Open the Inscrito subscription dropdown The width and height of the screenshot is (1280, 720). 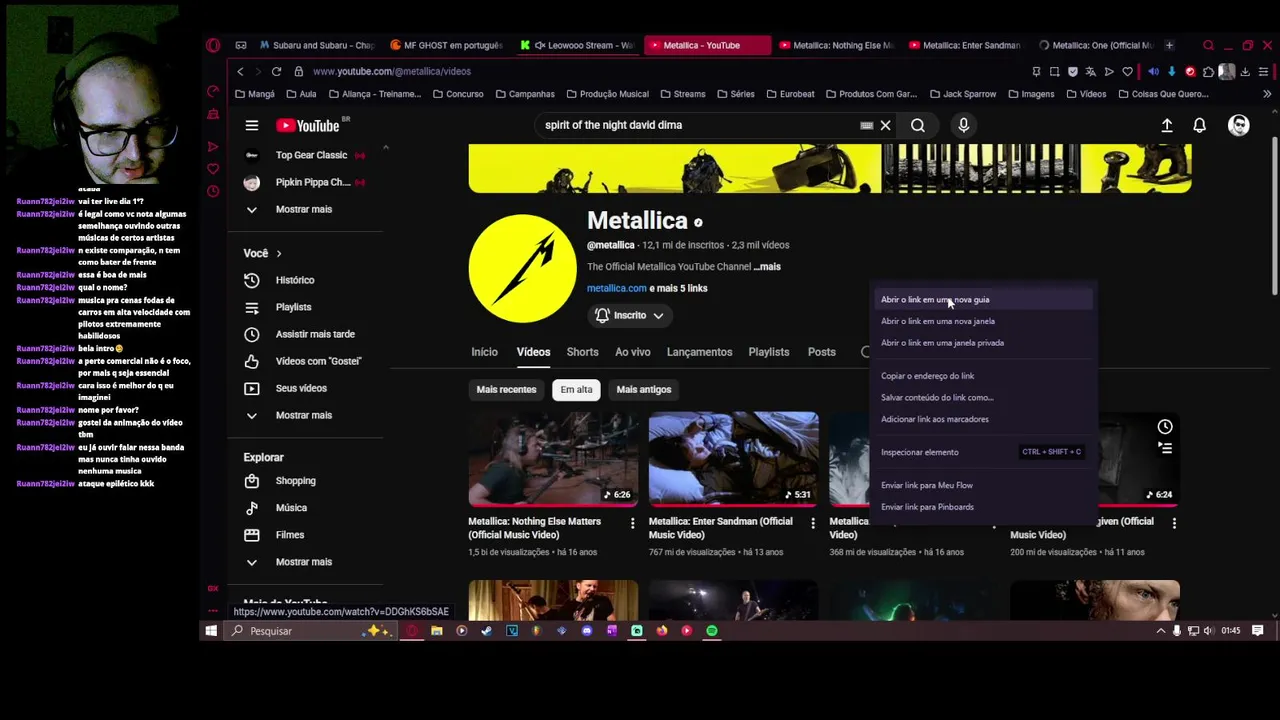[x=630, y=315]
